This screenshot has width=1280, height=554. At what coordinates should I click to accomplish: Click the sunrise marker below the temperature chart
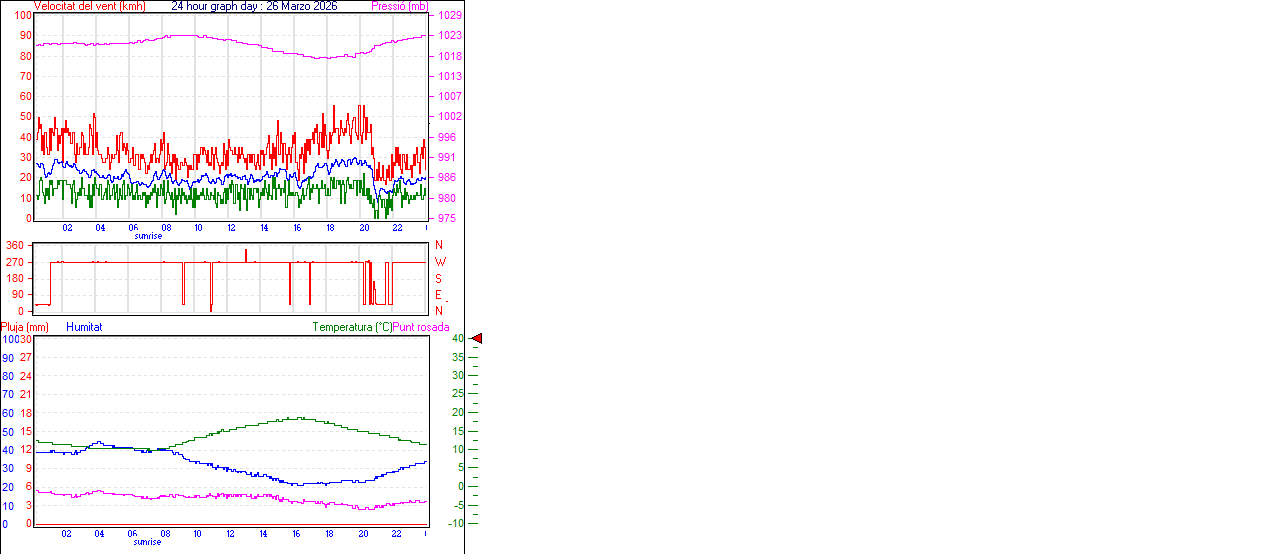pos(147,541)
